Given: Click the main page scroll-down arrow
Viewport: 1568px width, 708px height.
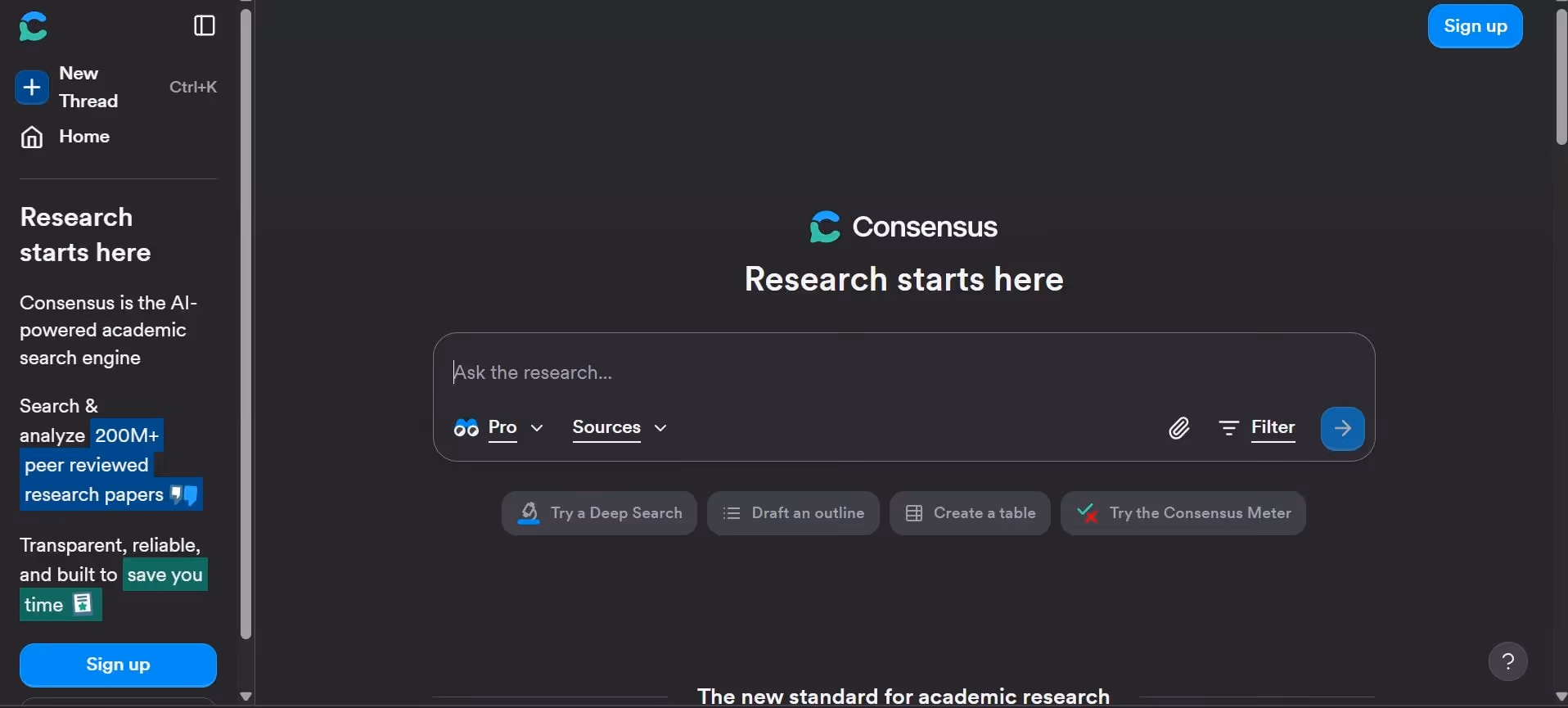Looking at the screenshot, I should click(x=1561, y=697).
